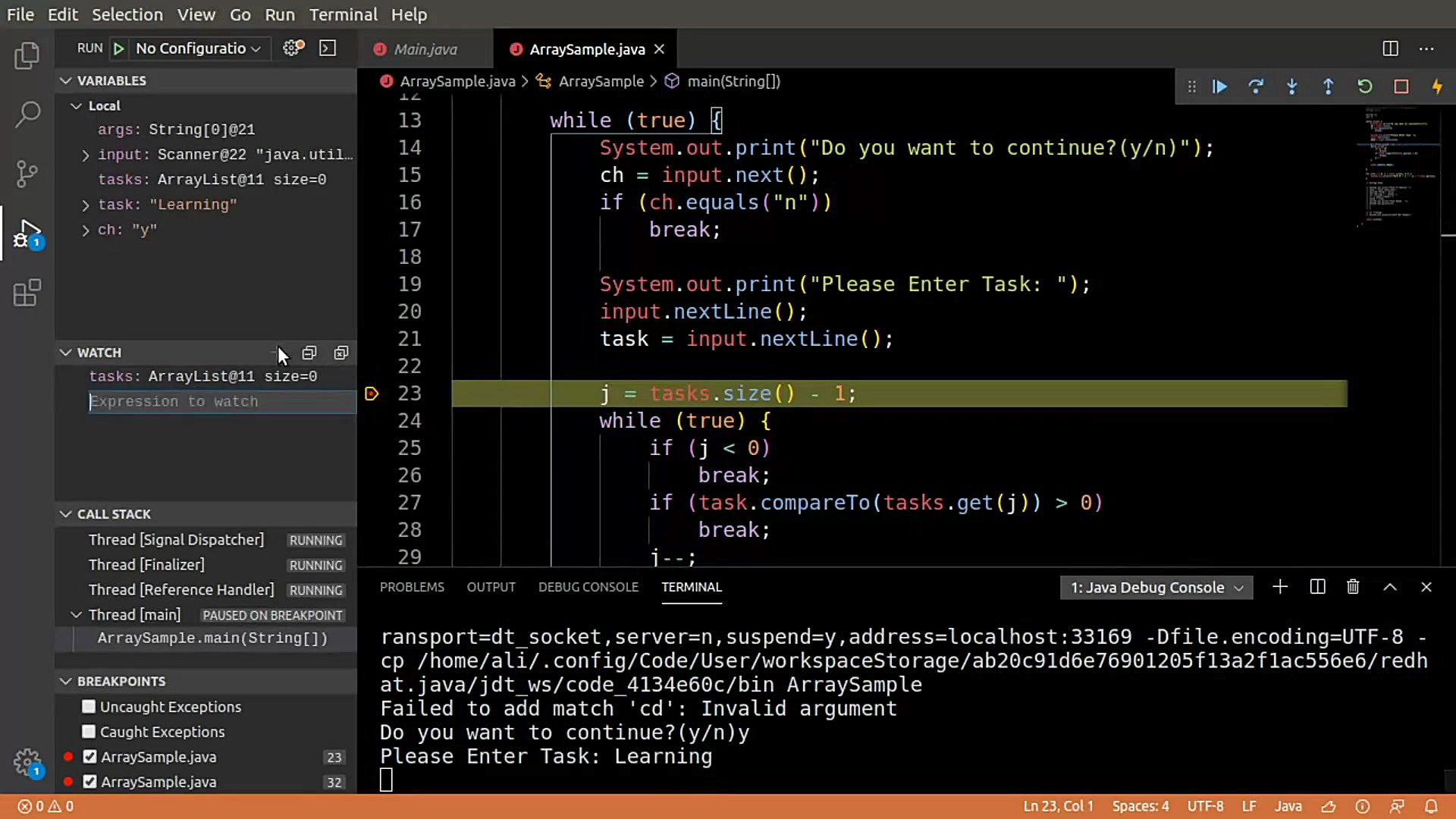1456x819 pixels.
Task: Start debugging with green play button
Action: [119, 49]
